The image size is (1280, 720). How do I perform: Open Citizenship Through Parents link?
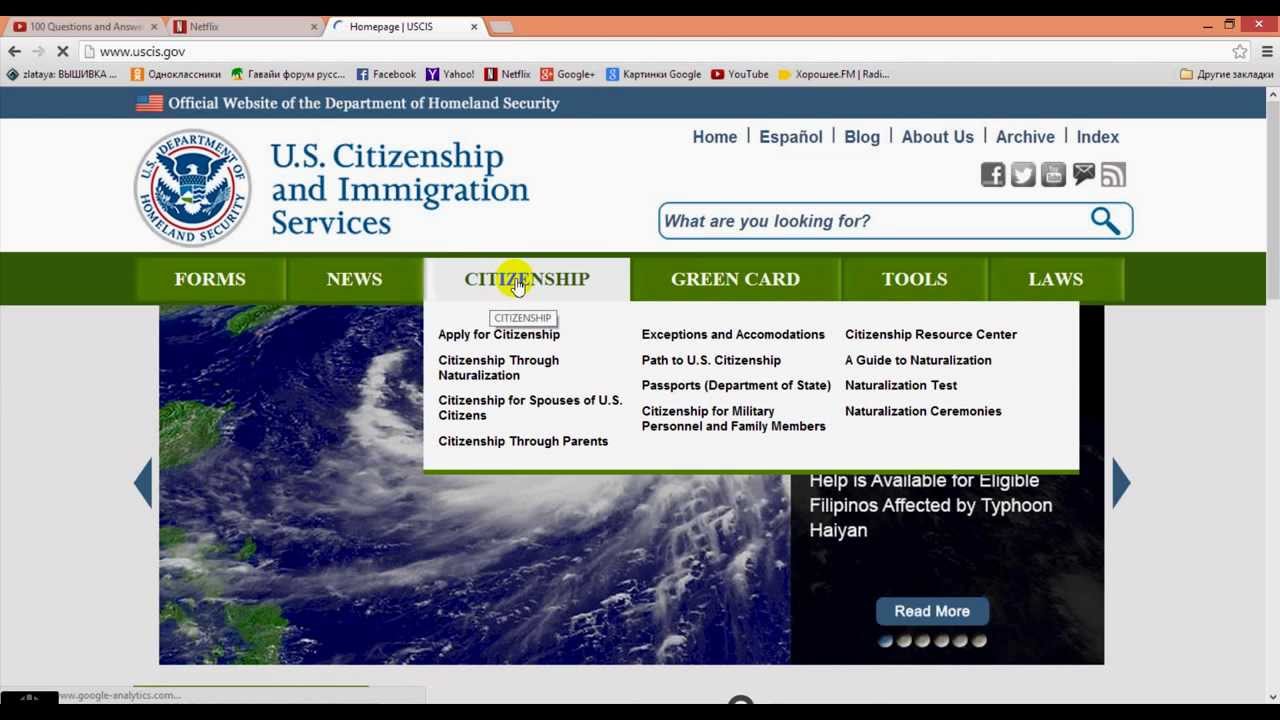[x=523, y=441]
